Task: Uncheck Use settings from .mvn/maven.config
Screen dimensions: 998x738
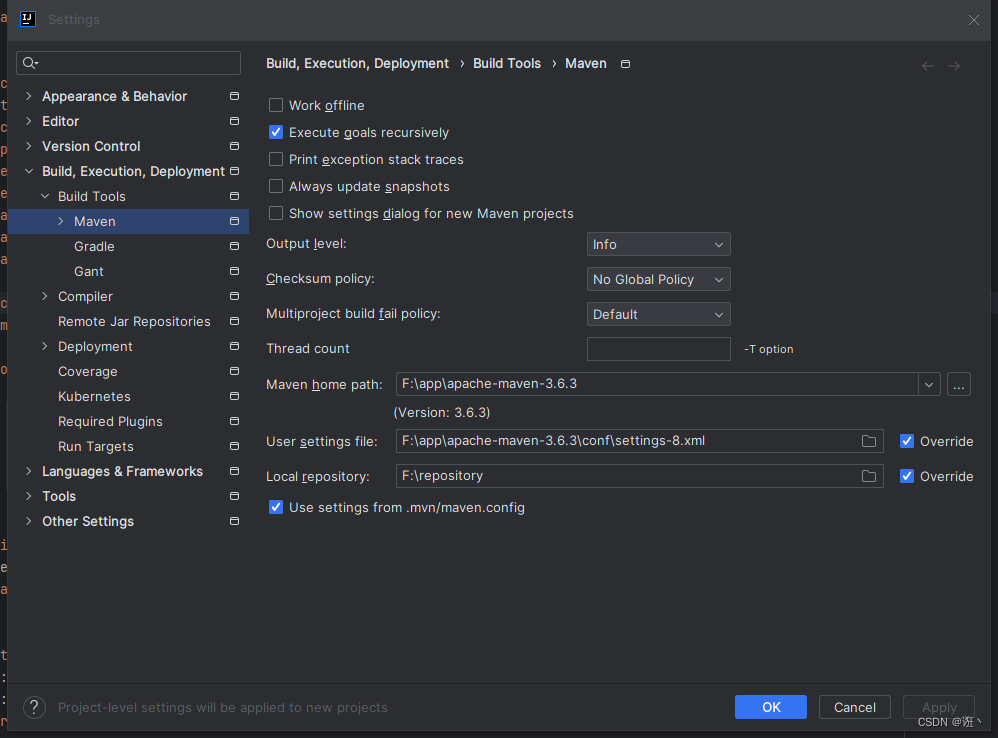Action: tap(276, 508)
